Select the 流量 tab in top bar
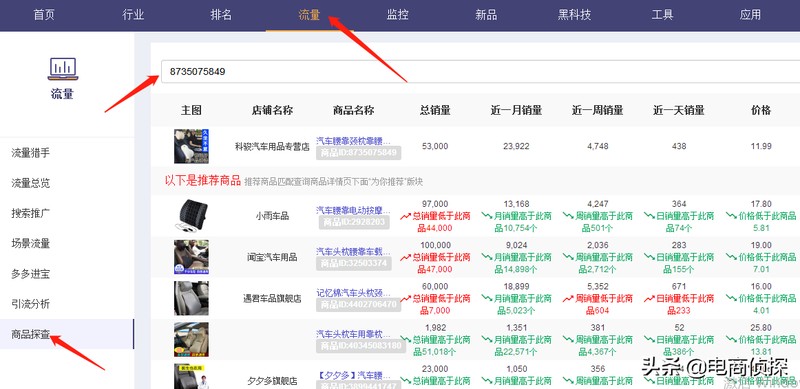The height and width of the screenshot is (389, 800). [x=309, y=15]
